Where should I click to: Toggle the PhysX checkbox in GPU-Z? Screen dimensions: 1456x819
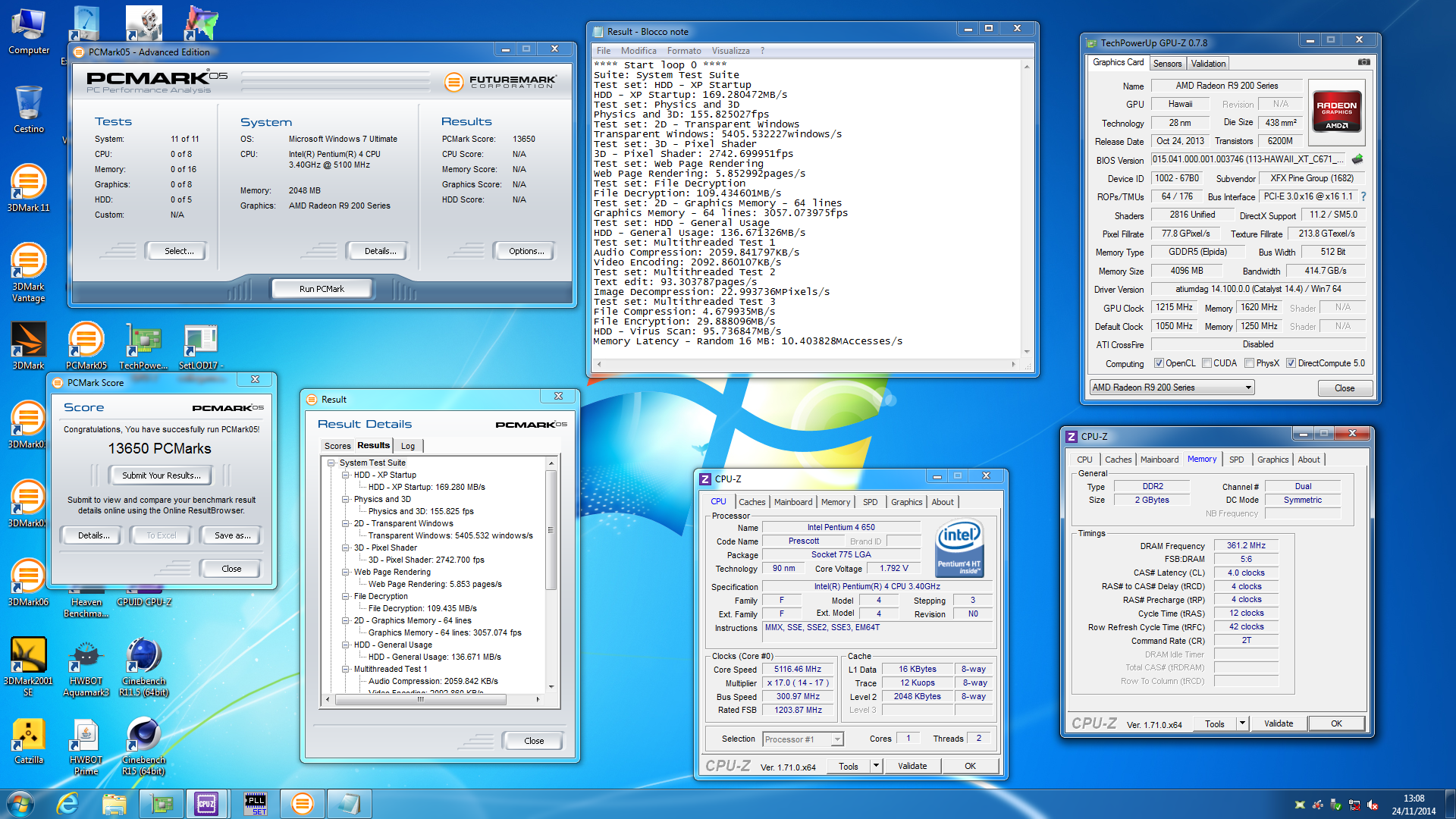pyautogui.click(x=1249, y=363)
